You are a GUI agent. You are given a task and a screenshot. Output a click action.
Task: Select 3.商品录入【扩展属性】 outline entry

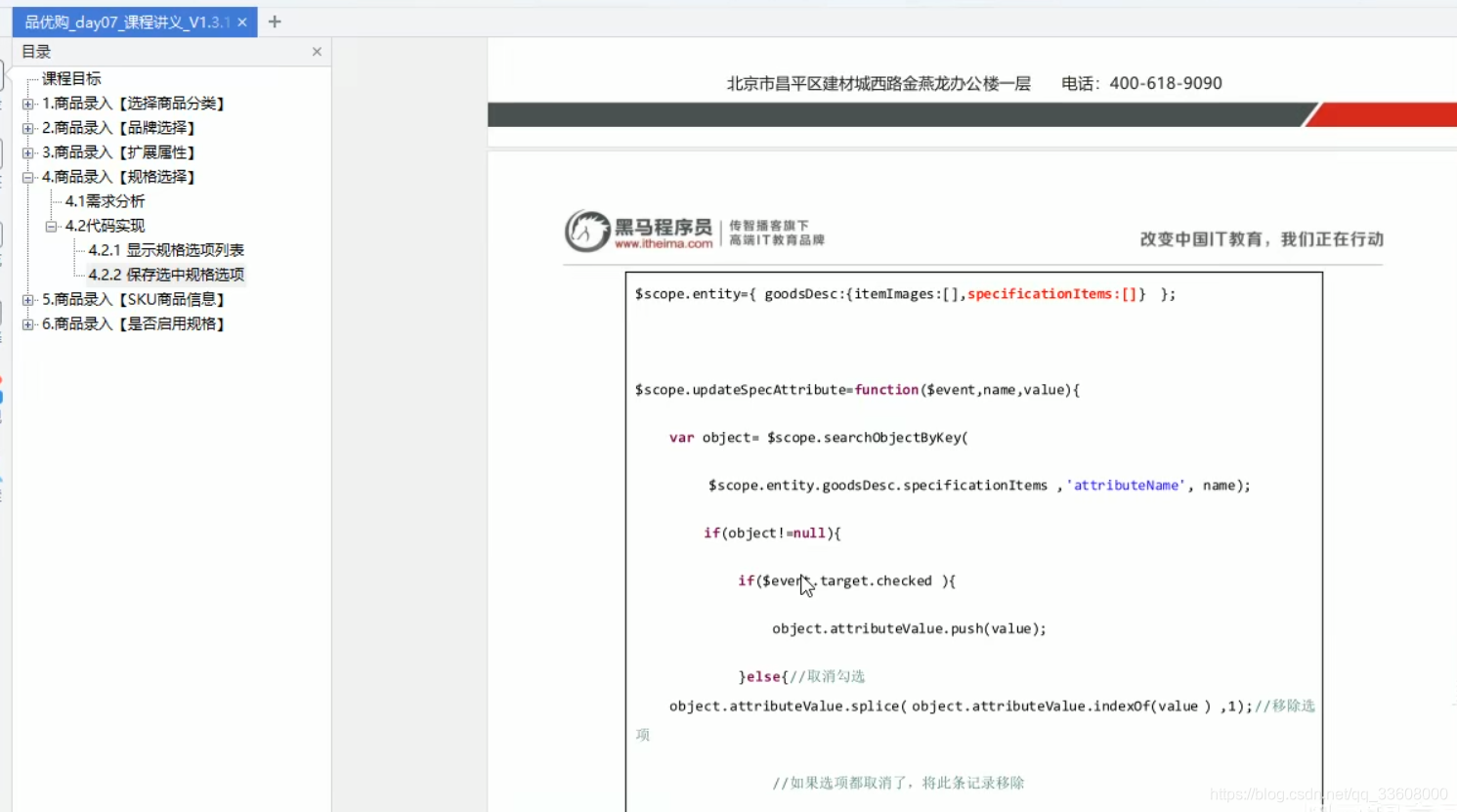[x=118, y=151]
